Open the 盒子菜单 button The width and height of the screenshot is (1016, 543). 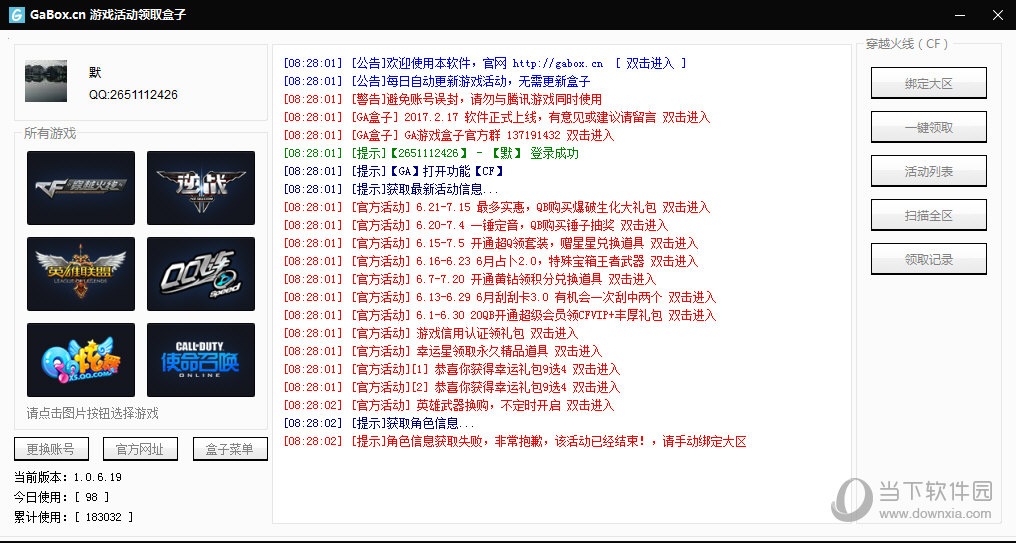[230, 449]
